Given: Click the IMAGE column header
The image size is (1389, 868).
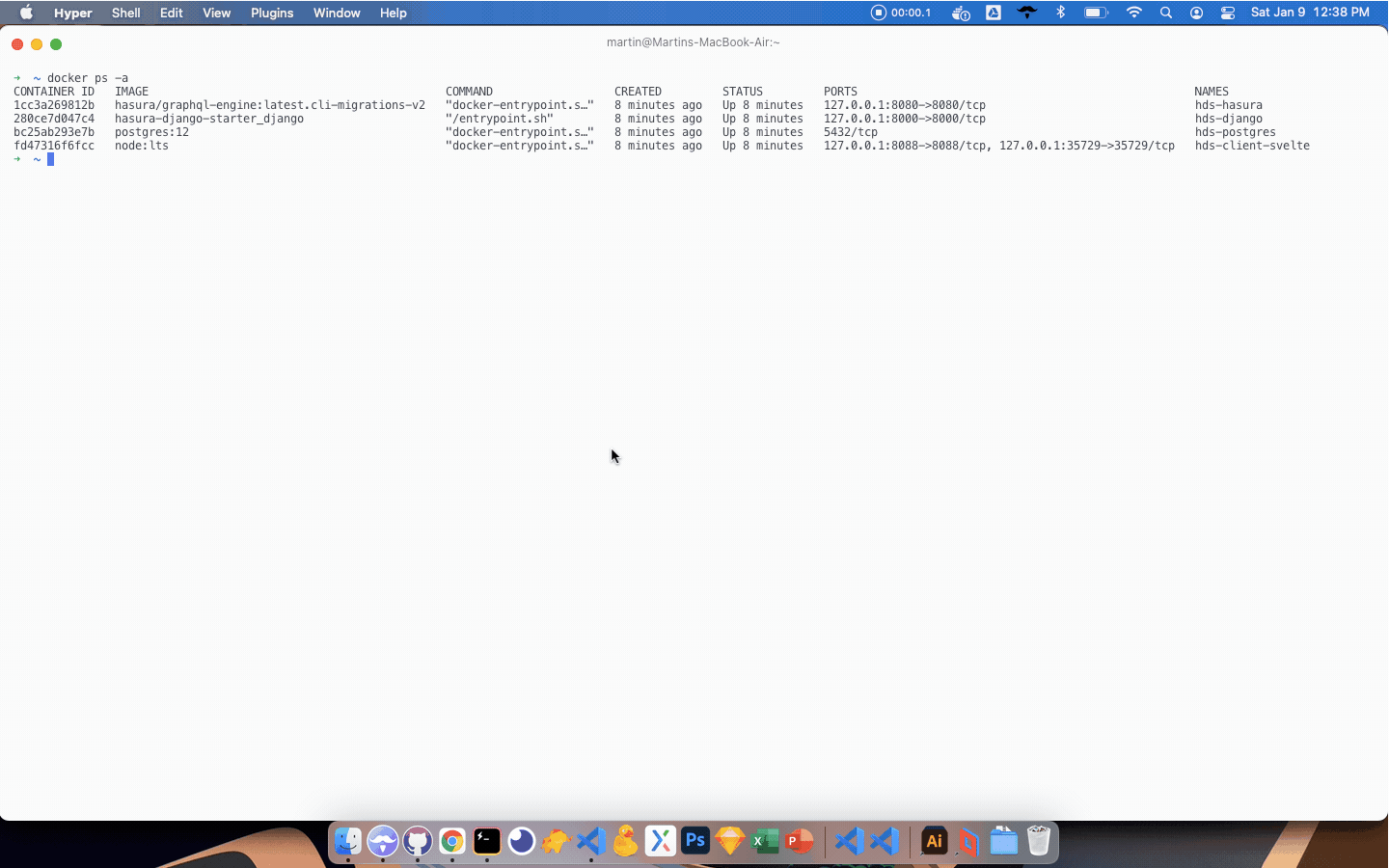Looking at the screenshot, I should pyautogui.click(x=131, y=92).
